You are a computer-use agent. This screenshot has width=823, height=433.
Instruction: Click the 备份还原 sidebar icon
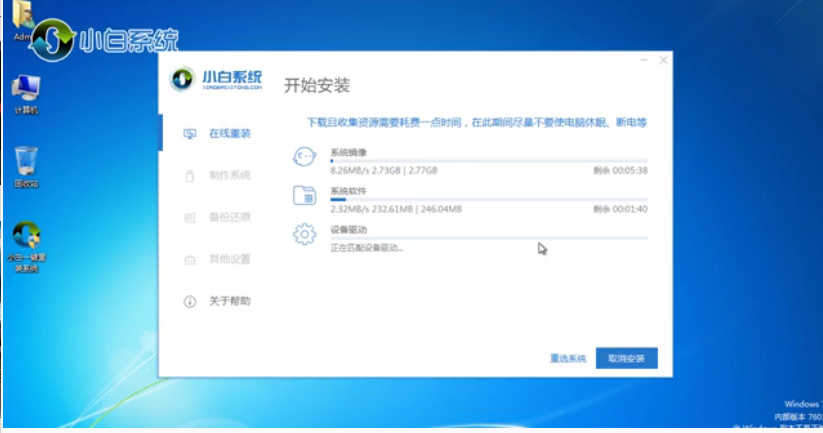click(190, 217)
